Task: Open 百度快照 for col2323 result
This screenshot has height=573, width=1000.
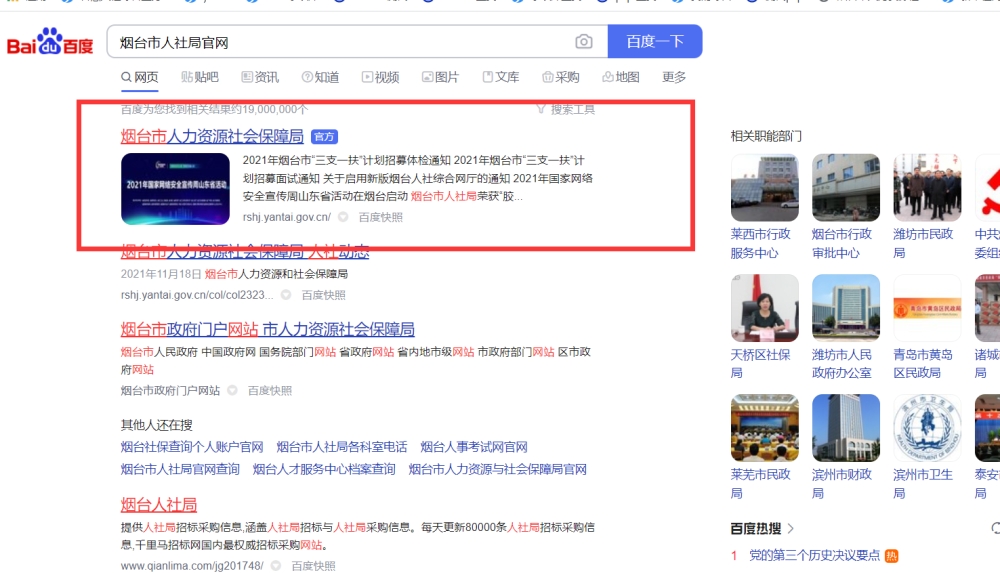Action: pyautogui.click(x=323, y=295)
